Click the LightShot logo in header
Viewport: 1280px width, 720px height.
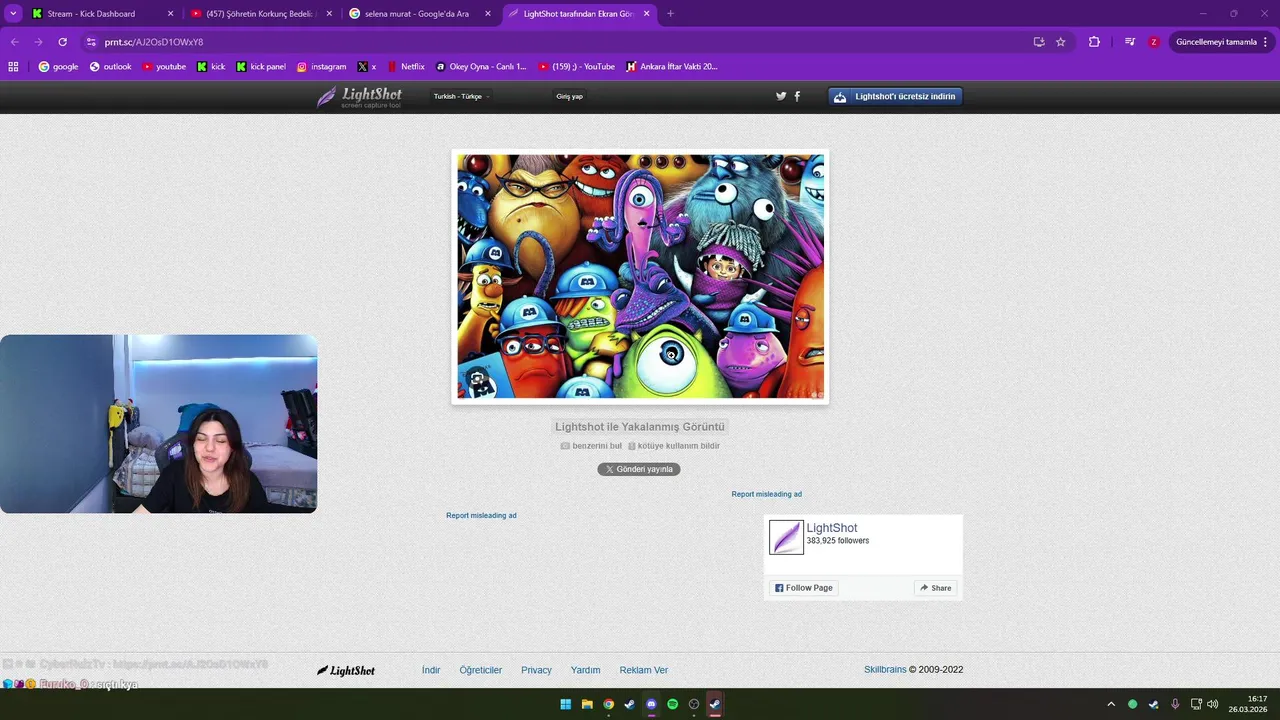tap(360, 97)
